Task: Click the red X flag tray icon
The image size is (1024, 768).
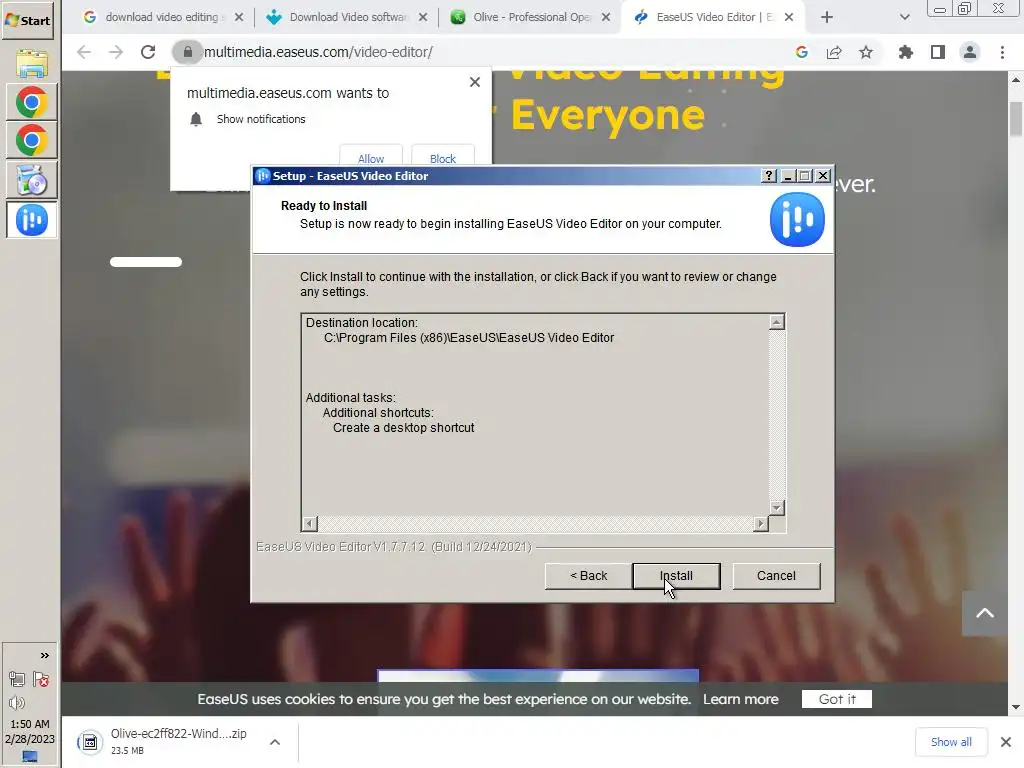Action: point(41,679)
